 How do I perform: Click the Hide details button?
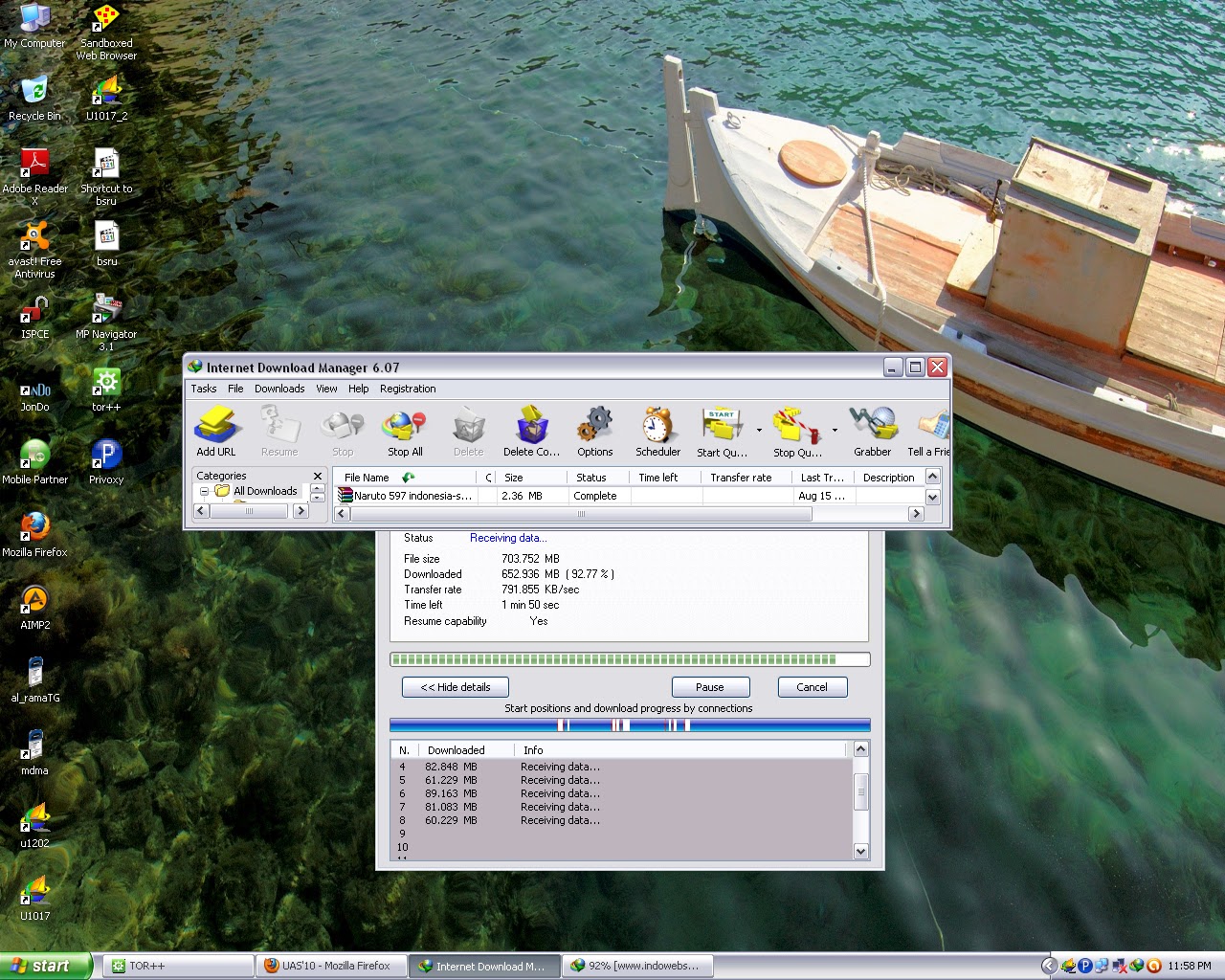point(456,687)
